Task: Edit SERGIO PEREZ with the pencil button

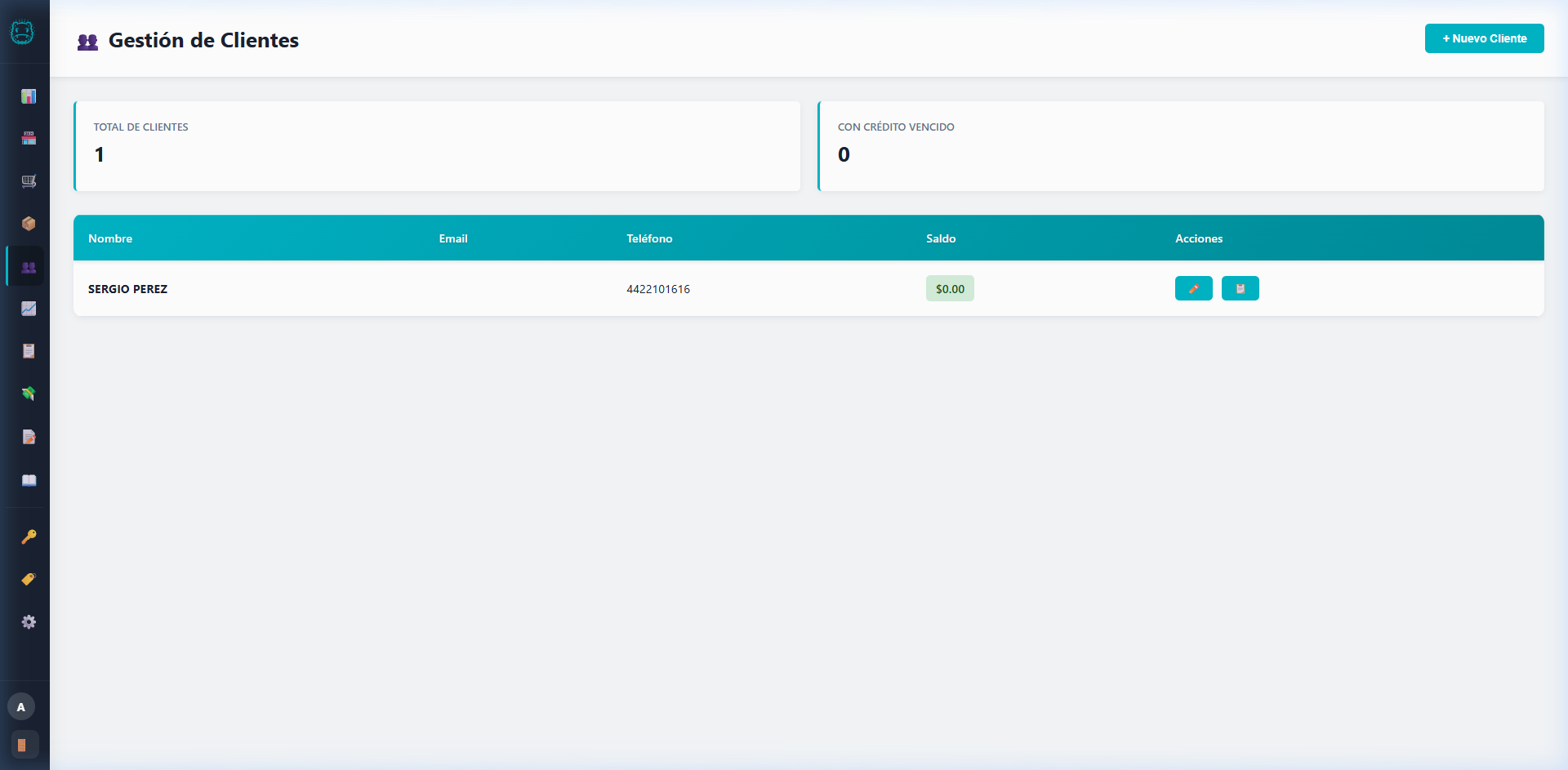Action: pyautogui.click(x=1194, y=288)
